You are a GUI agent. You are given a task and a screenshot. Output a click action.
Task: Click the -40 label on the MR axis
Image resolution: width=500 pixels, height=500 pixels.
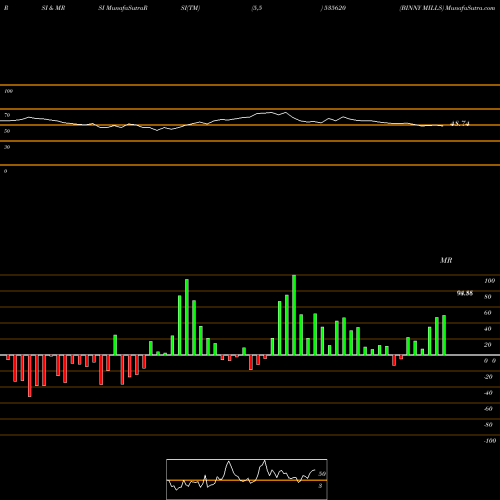[x=488, y=393]
